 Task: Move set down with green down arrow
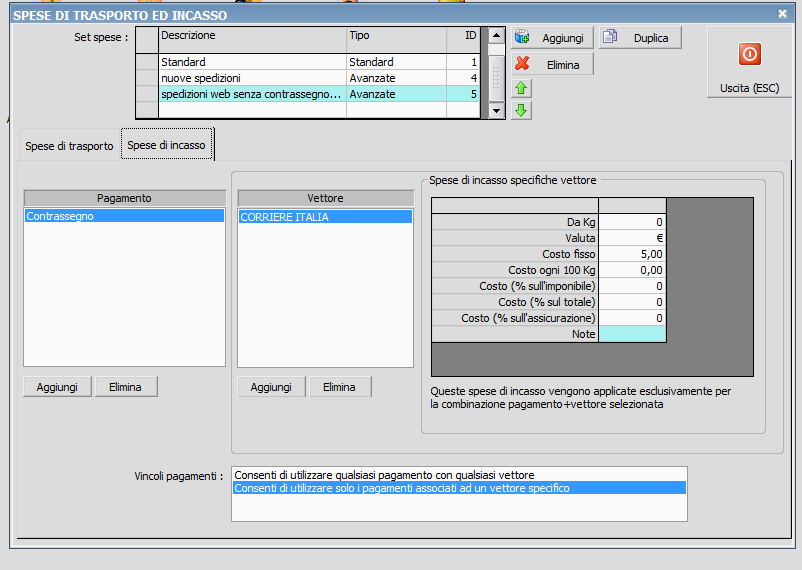[x=521, y=110]
